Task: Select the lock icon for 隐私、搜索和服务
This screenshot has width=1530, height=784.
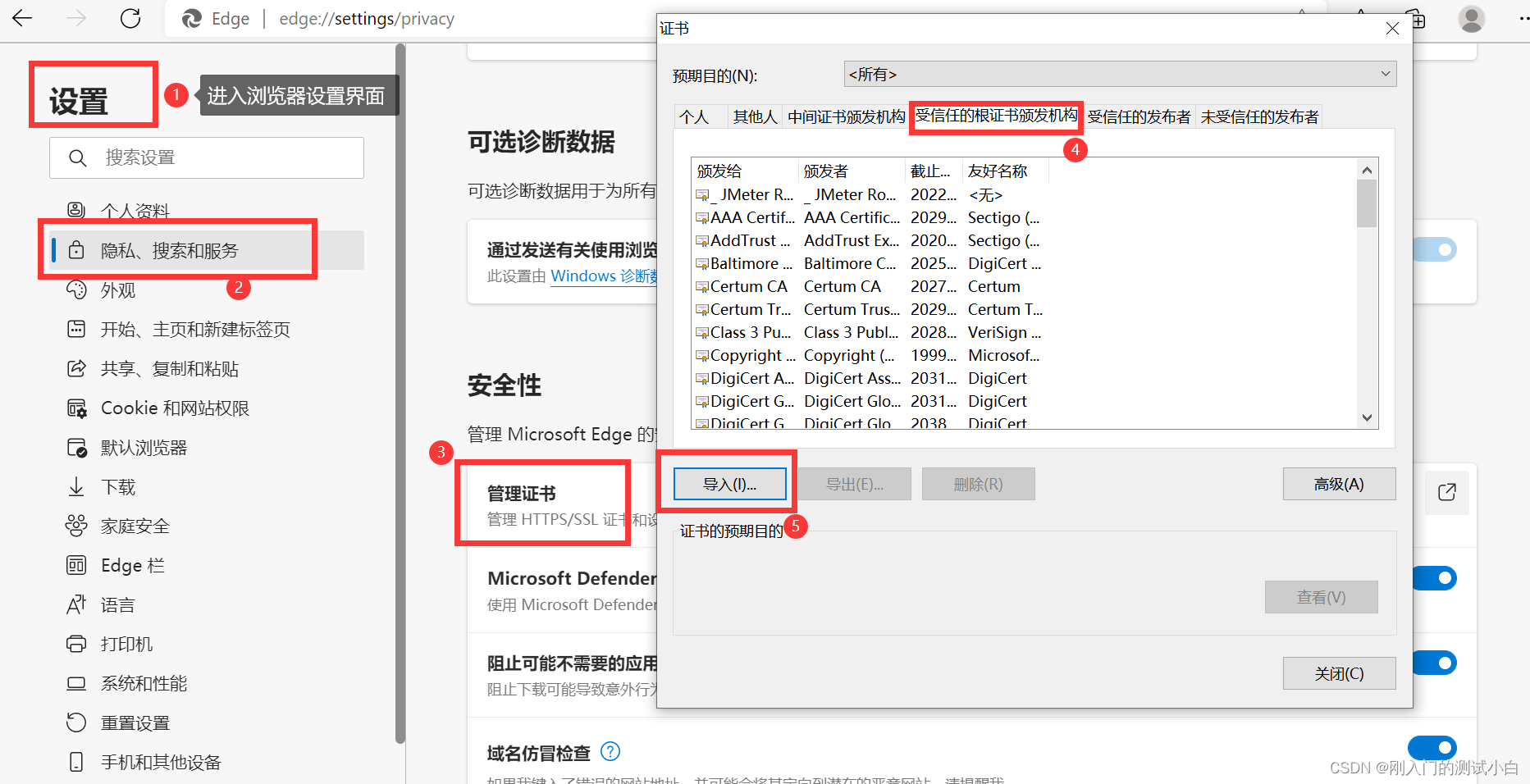Action: click(76, 250)
